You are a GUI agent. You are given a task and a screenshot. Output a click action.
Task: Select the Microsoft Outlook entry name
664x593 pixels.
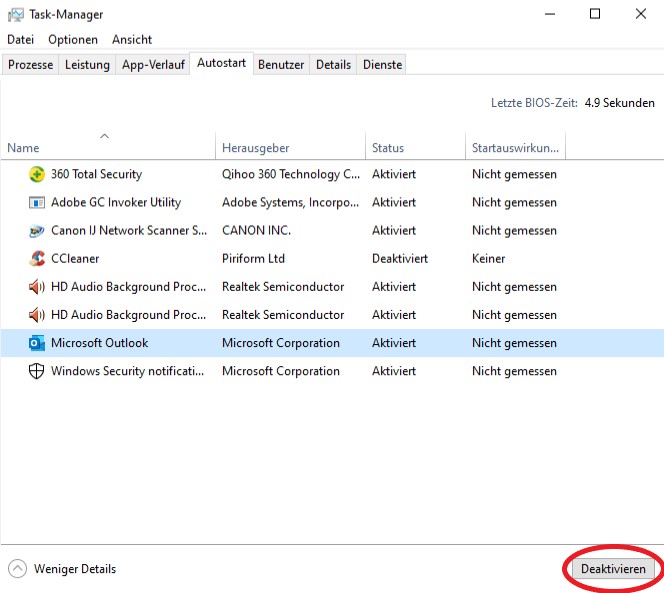click(100, 343)
